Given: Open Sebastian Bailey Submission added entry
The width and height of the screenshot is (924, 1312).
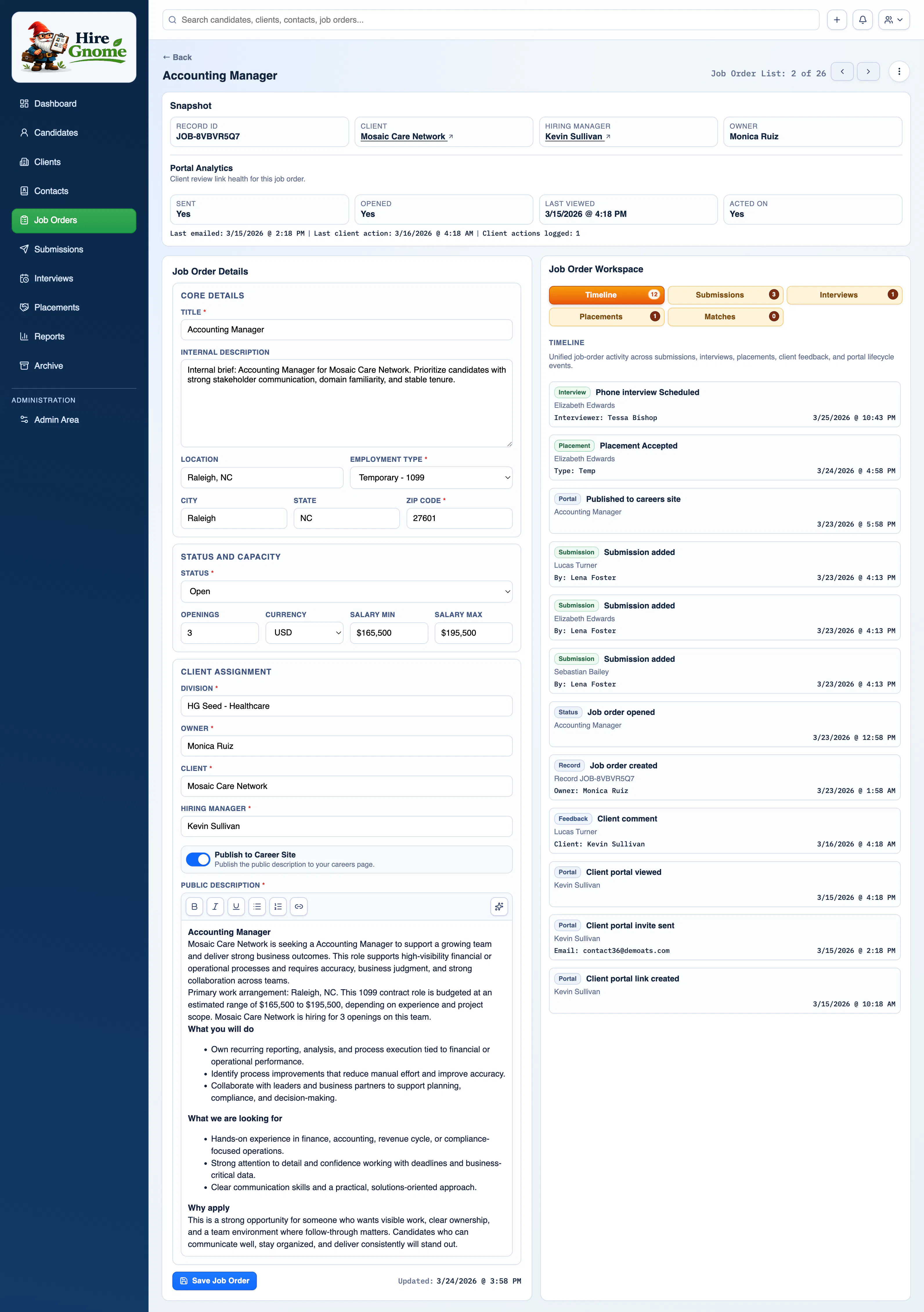Looking at the screenshot, I should click(725, 671).
